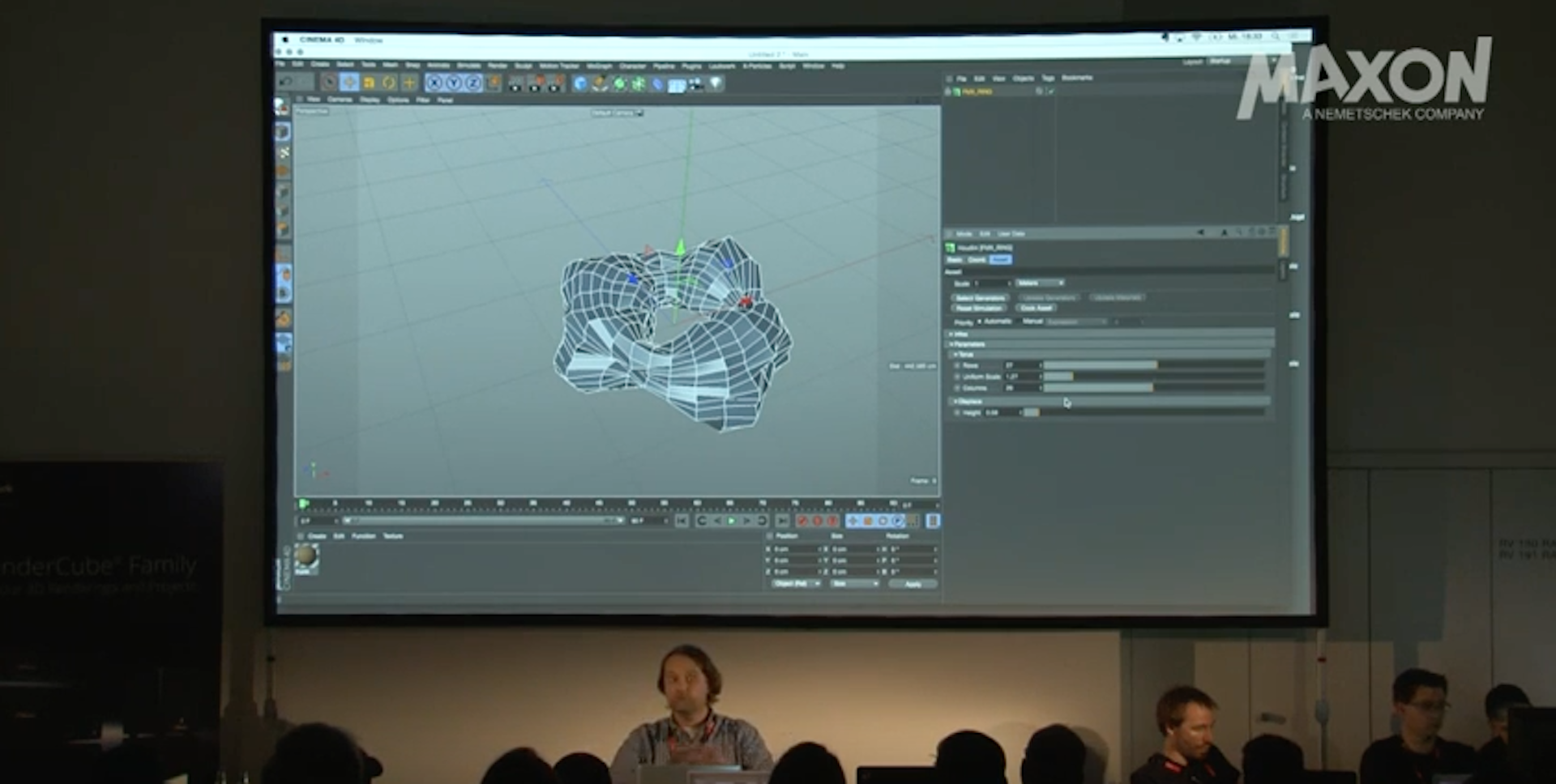The height and width of the screenshot is (784, 1556).
Task: Select the material sphere thumbnail
Action: click(x=306, y=556)
